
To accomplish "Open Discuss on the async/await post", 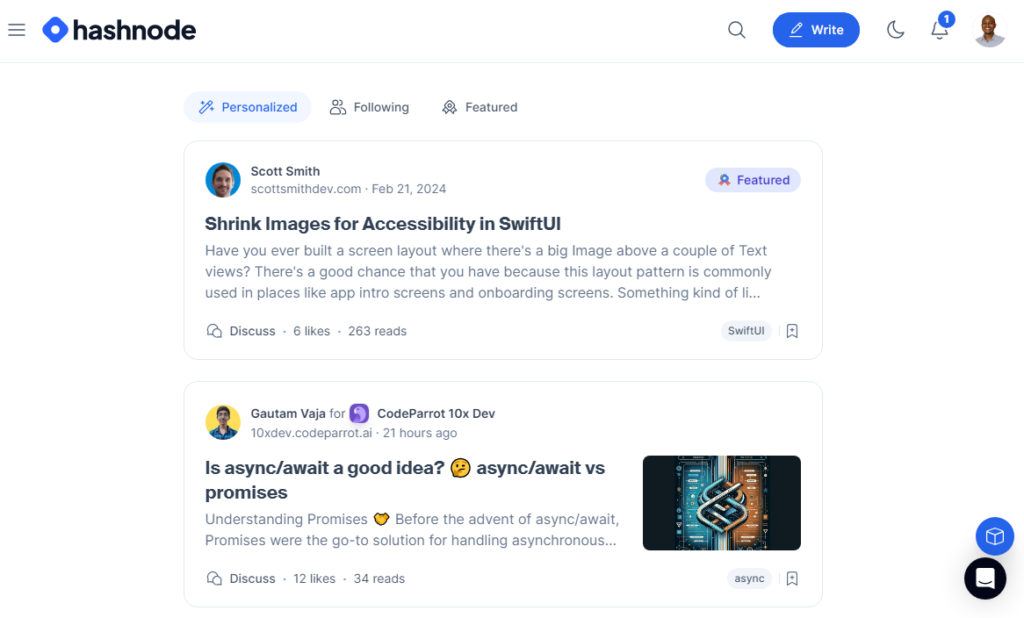I will [240, 579].
